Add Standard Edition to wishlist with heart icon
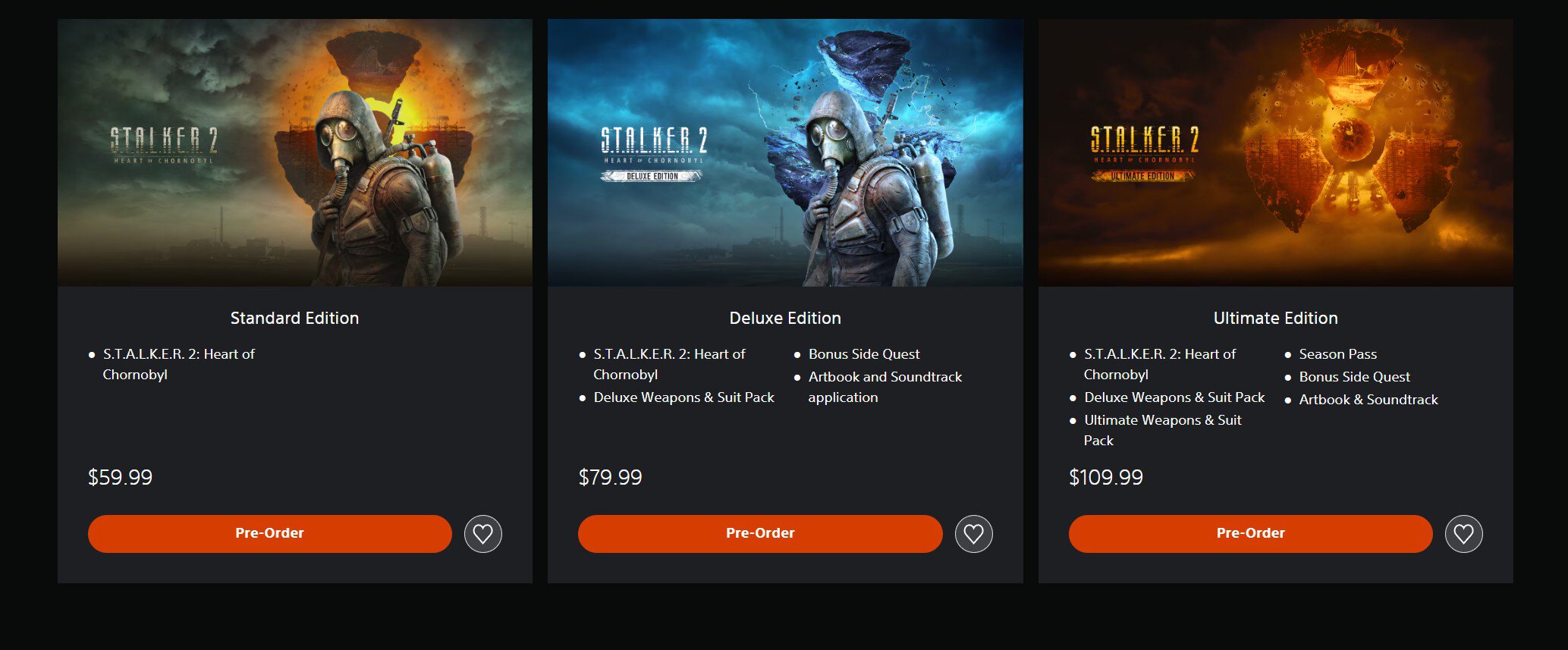This screenshot has height=650, width=1568. pos(483,534)
